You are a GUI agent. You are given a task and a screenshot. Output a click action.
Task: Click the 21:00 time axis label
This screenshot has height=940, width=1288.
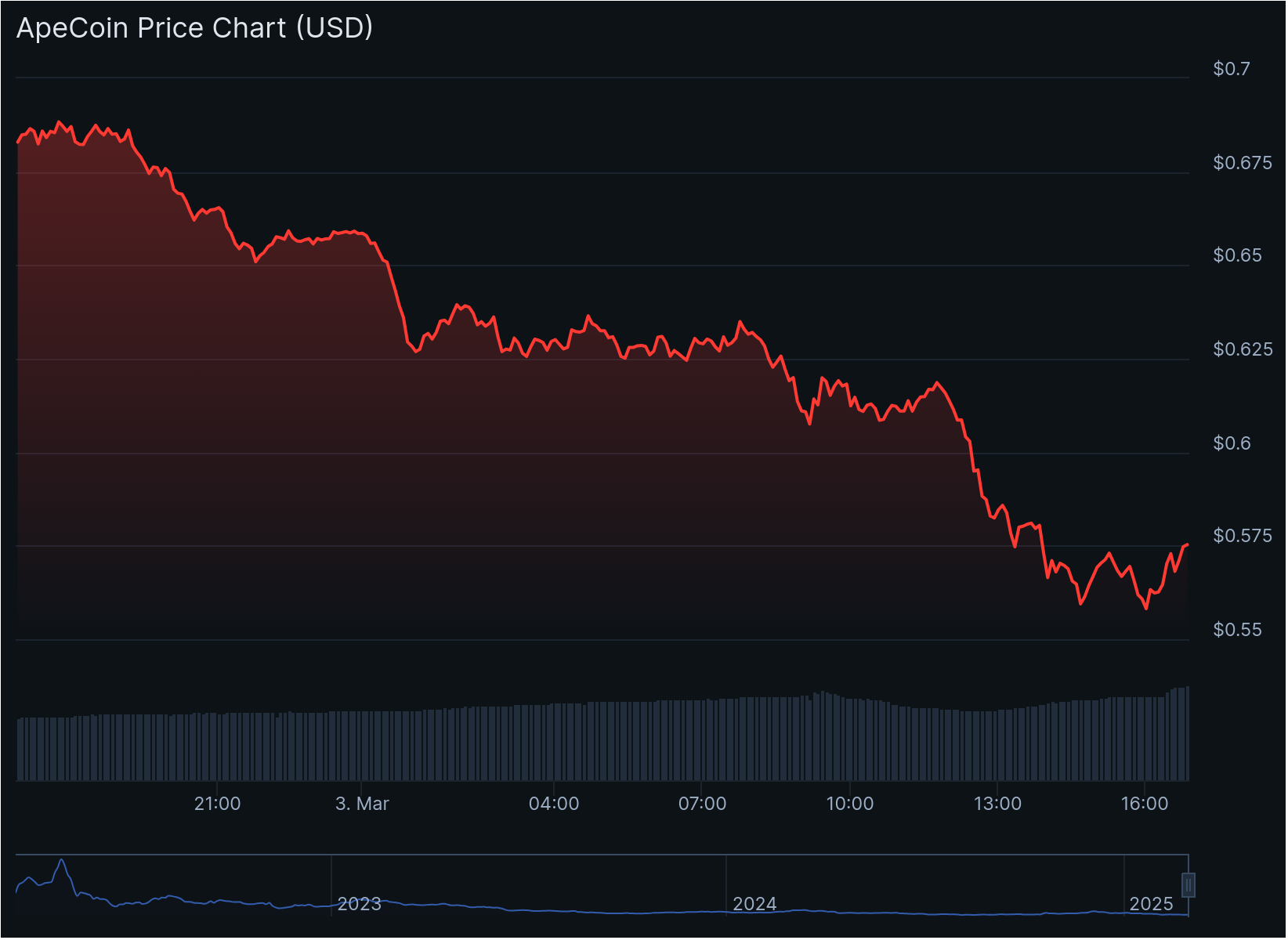[218, 804]
